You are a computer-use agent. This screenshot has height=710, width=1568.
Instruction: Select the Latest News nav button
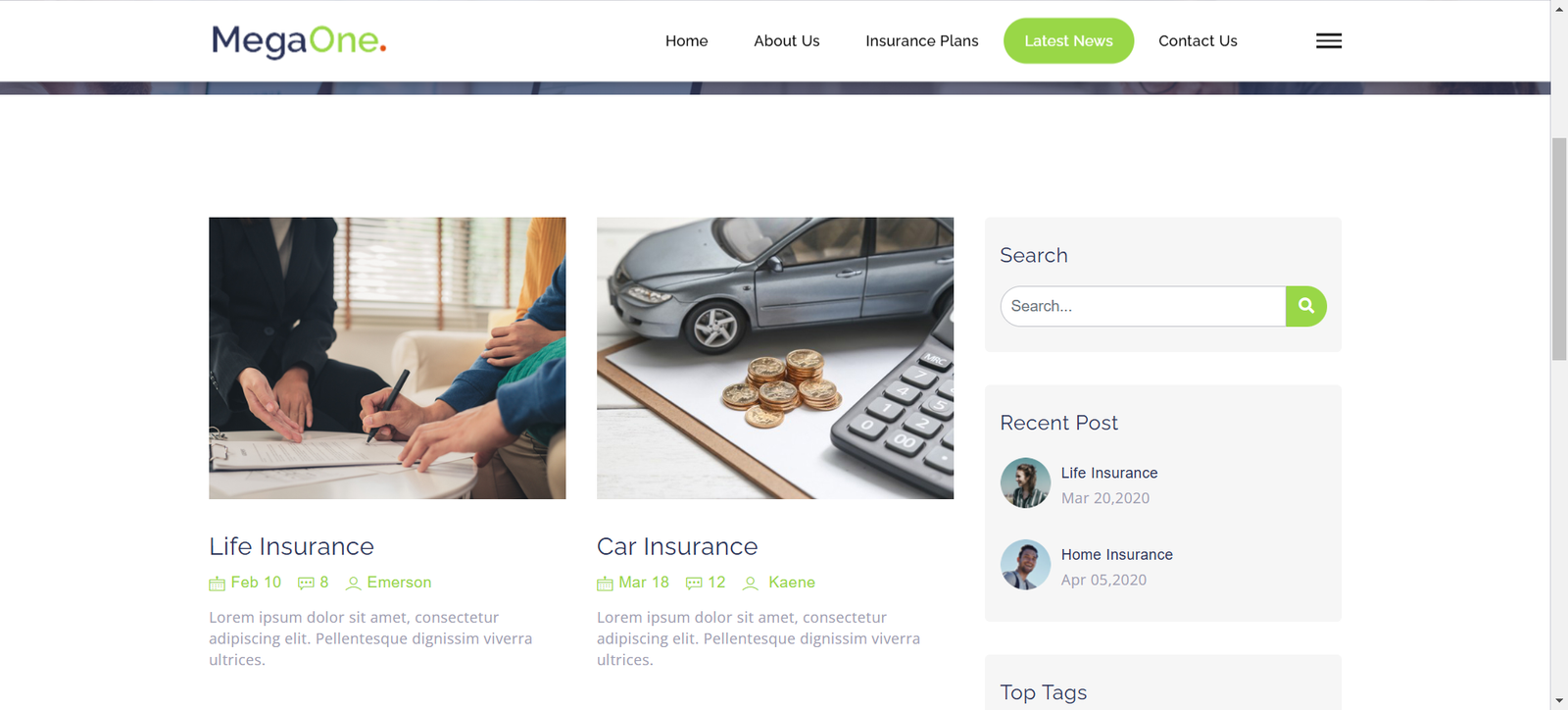(x=1068, y=41)
